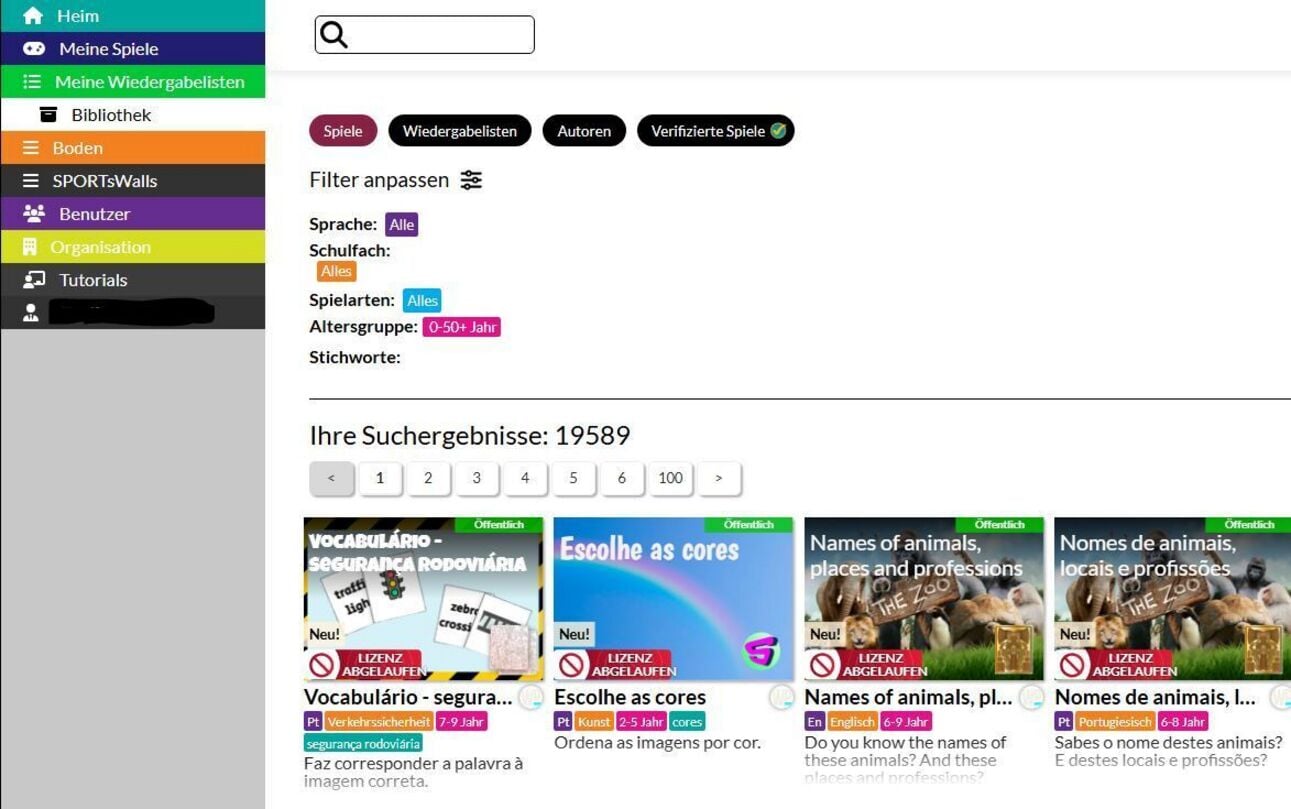Open the Escolhe as cores game thumbnail
The image size is (1291, 809).
673,599
